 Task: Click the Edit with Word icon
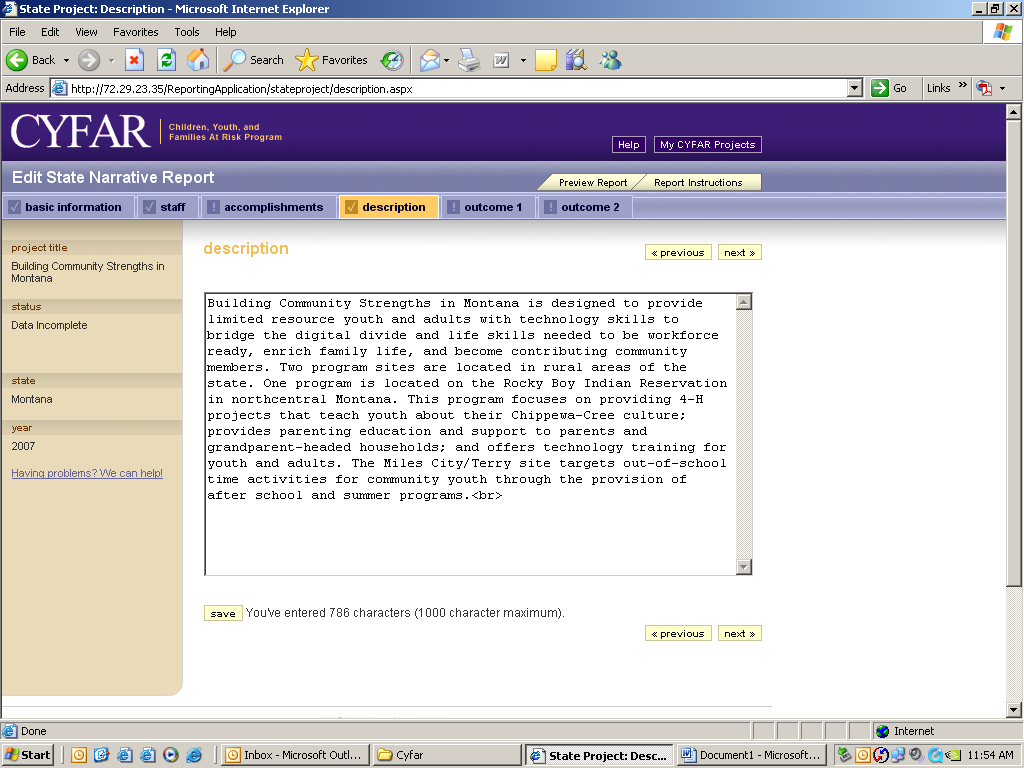[x=501, y=60]
